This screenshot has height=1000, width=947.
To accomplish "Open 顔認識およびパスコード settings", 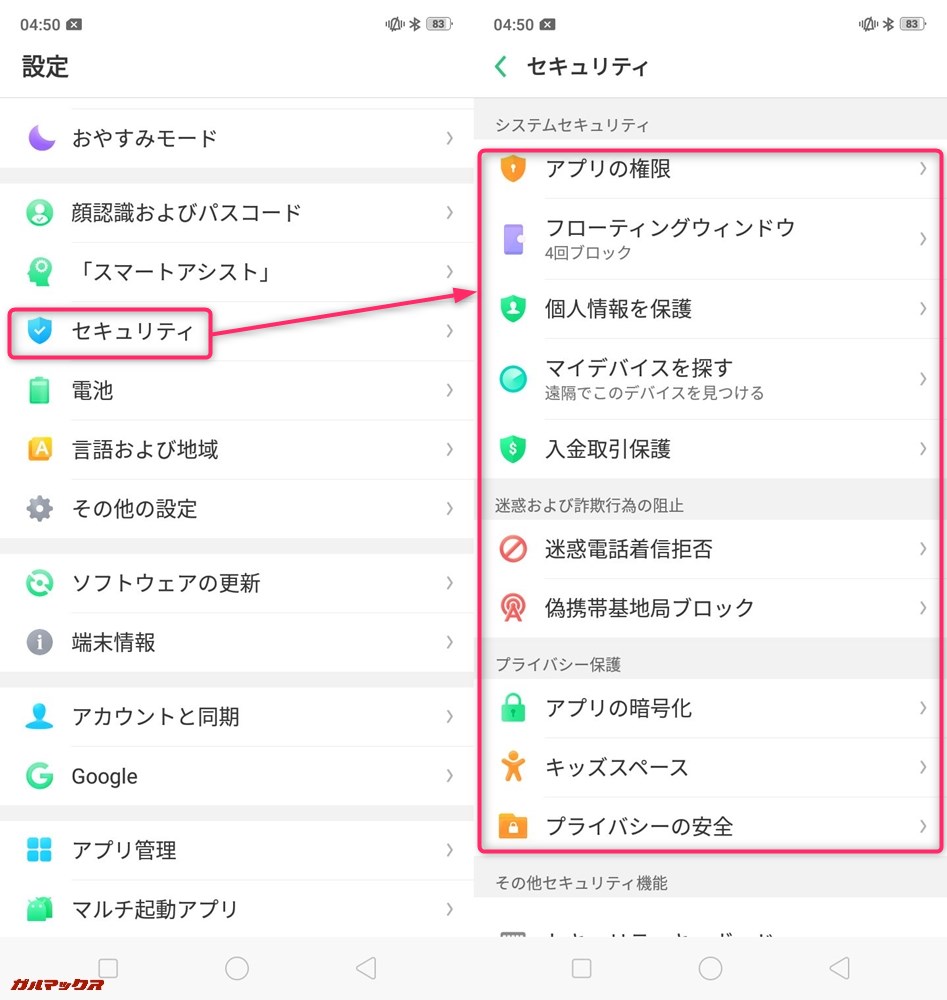I will coord(186,212).
